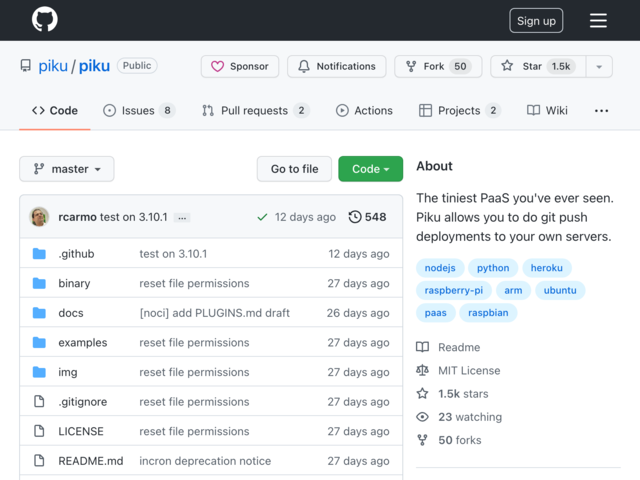Open the LICENSE file

pos(81,431)
